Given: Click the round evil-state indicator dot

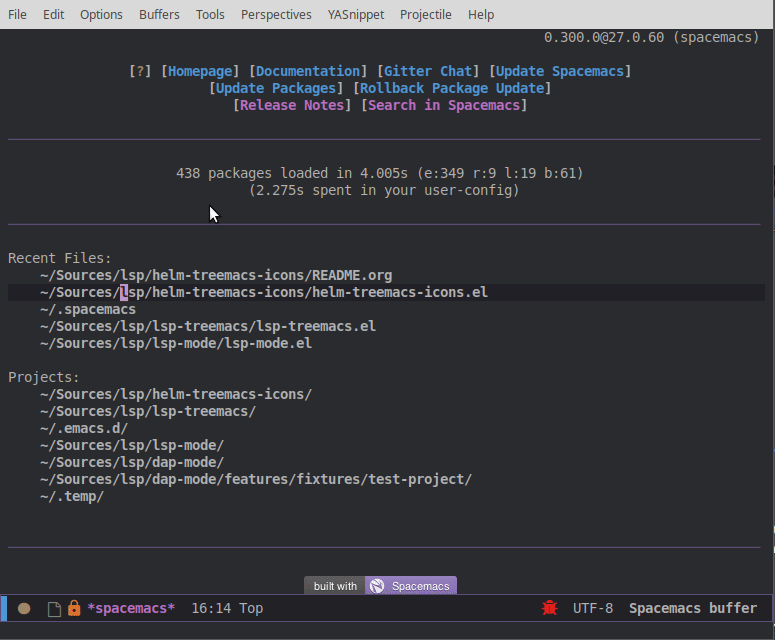Looking at the screenshot, I should 24,608.
